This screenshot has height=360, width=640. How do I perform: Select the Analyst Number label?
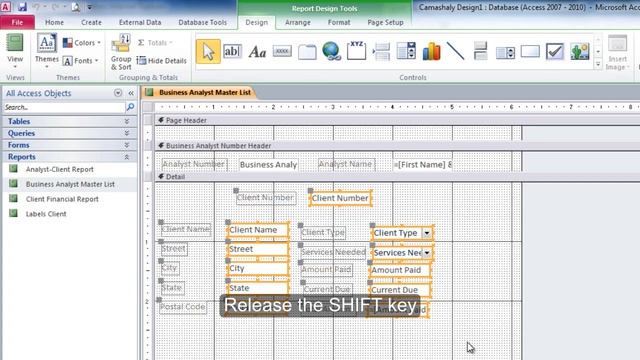coord(194,164)
